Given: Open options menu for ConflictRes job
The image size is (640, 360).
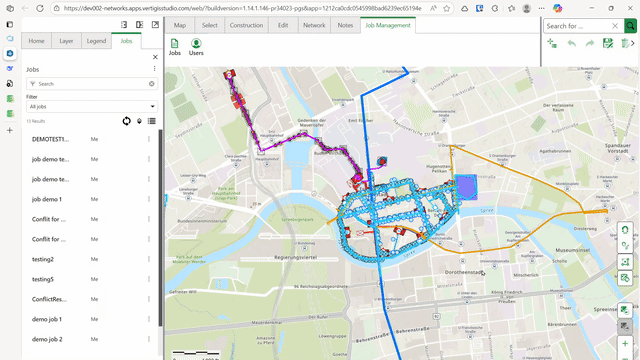Looking at the screenshot, I should tap(149, 299).
